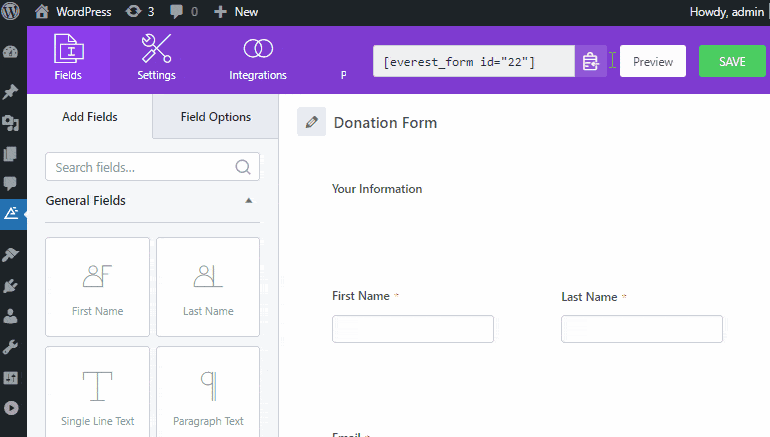Edit form title with pencil icon

(311, 122)
